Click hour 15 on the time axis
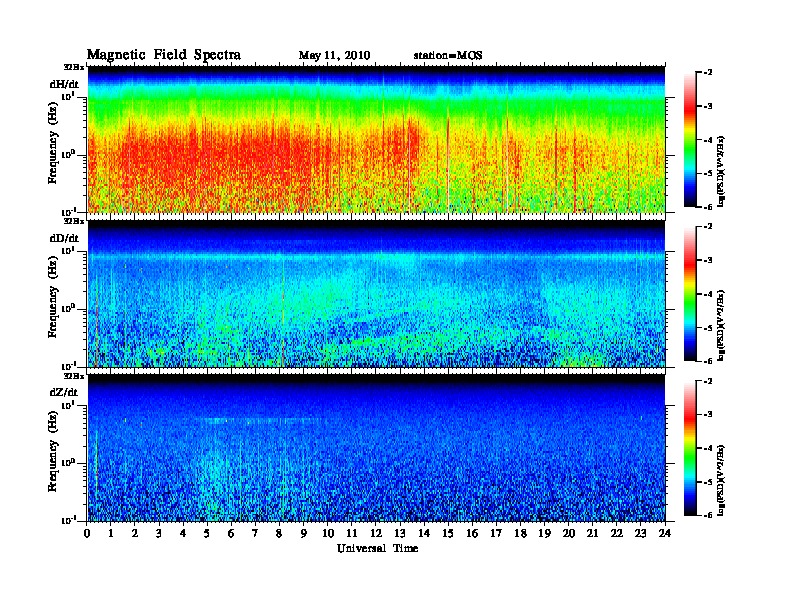This screenshot has height=612, width=792. coord(448,533)
